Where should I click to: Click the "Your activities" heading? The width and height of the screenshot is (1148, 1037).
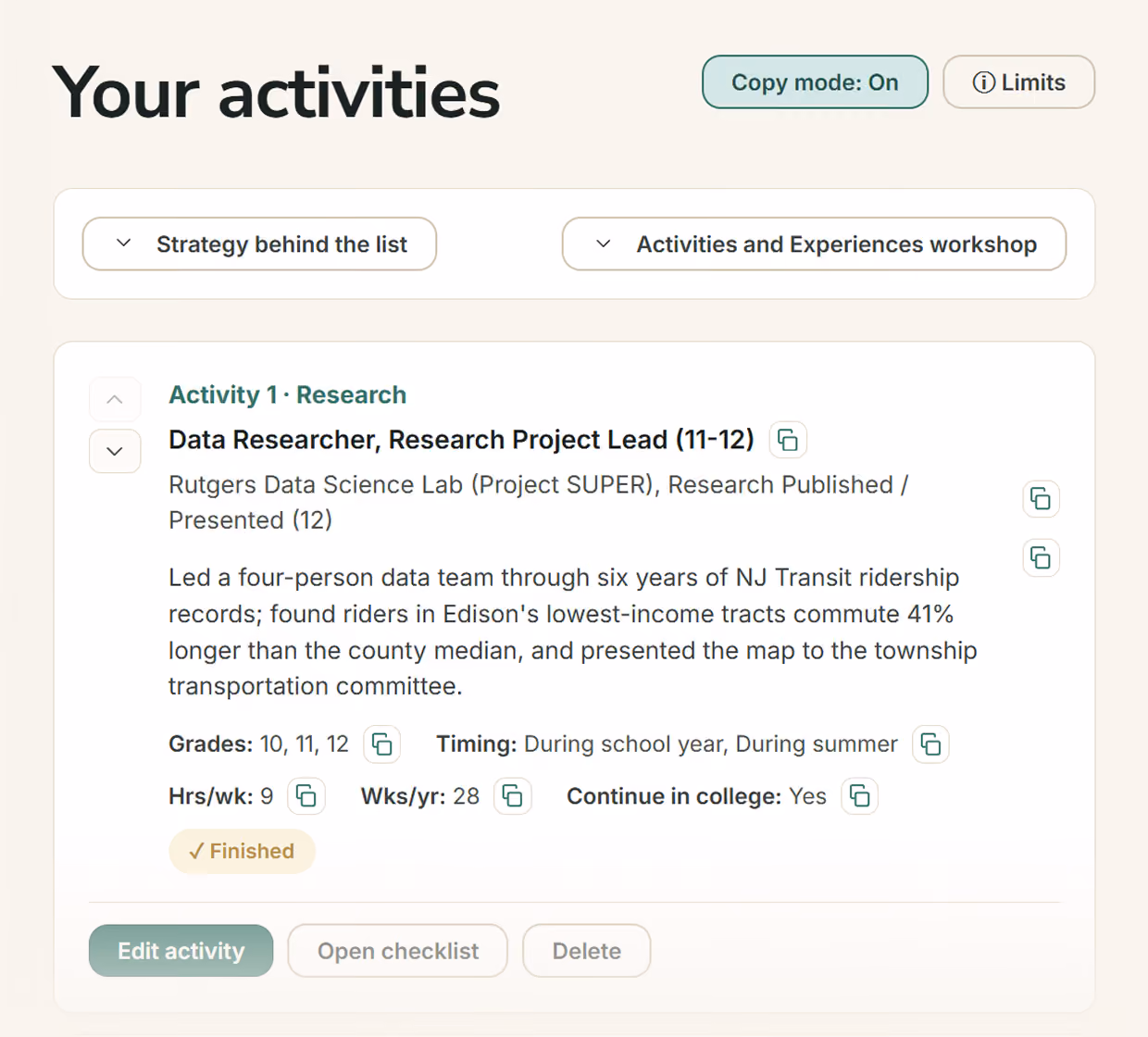click(276, 94)
